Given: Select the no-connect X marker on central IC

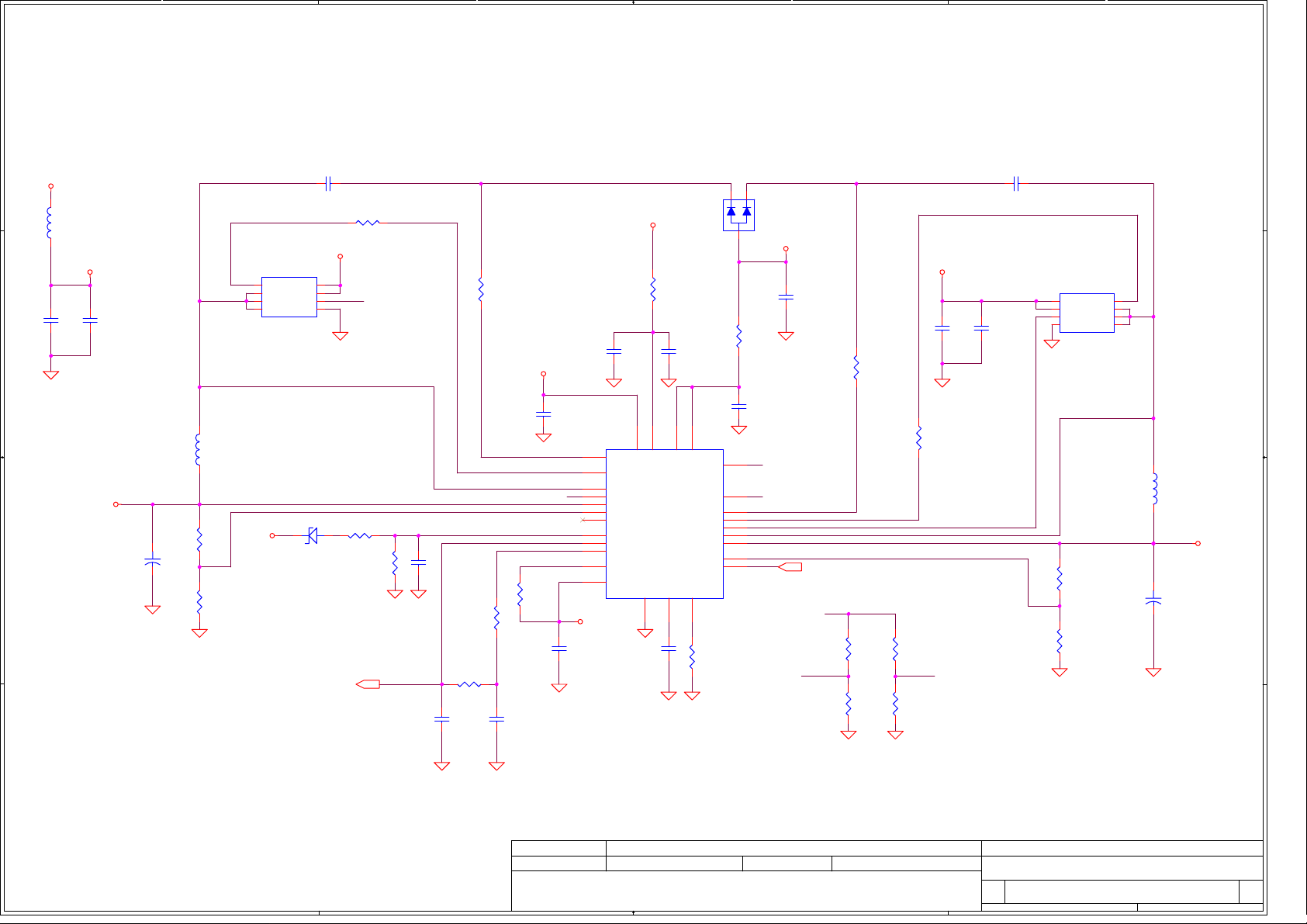Looking at the screenshot, I should click(x=583, y=520).
